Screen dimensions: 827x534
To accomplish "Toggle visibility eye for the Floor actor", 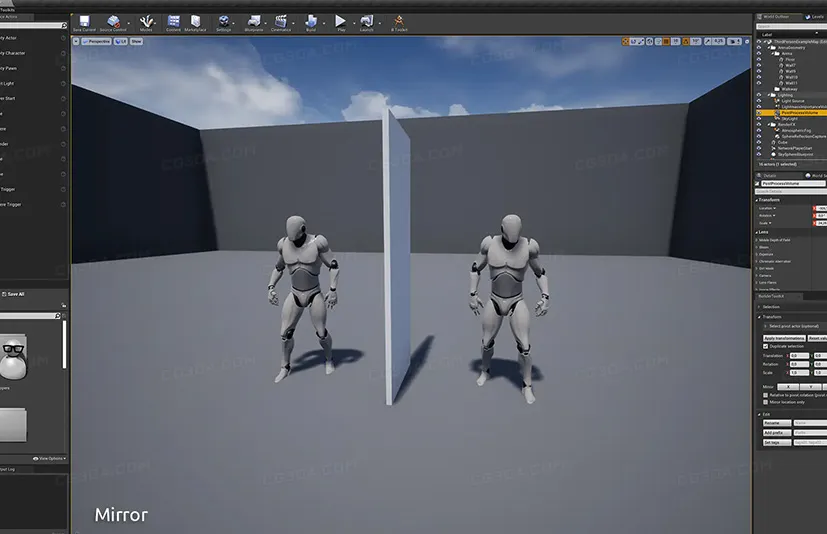I will (759, 60).
